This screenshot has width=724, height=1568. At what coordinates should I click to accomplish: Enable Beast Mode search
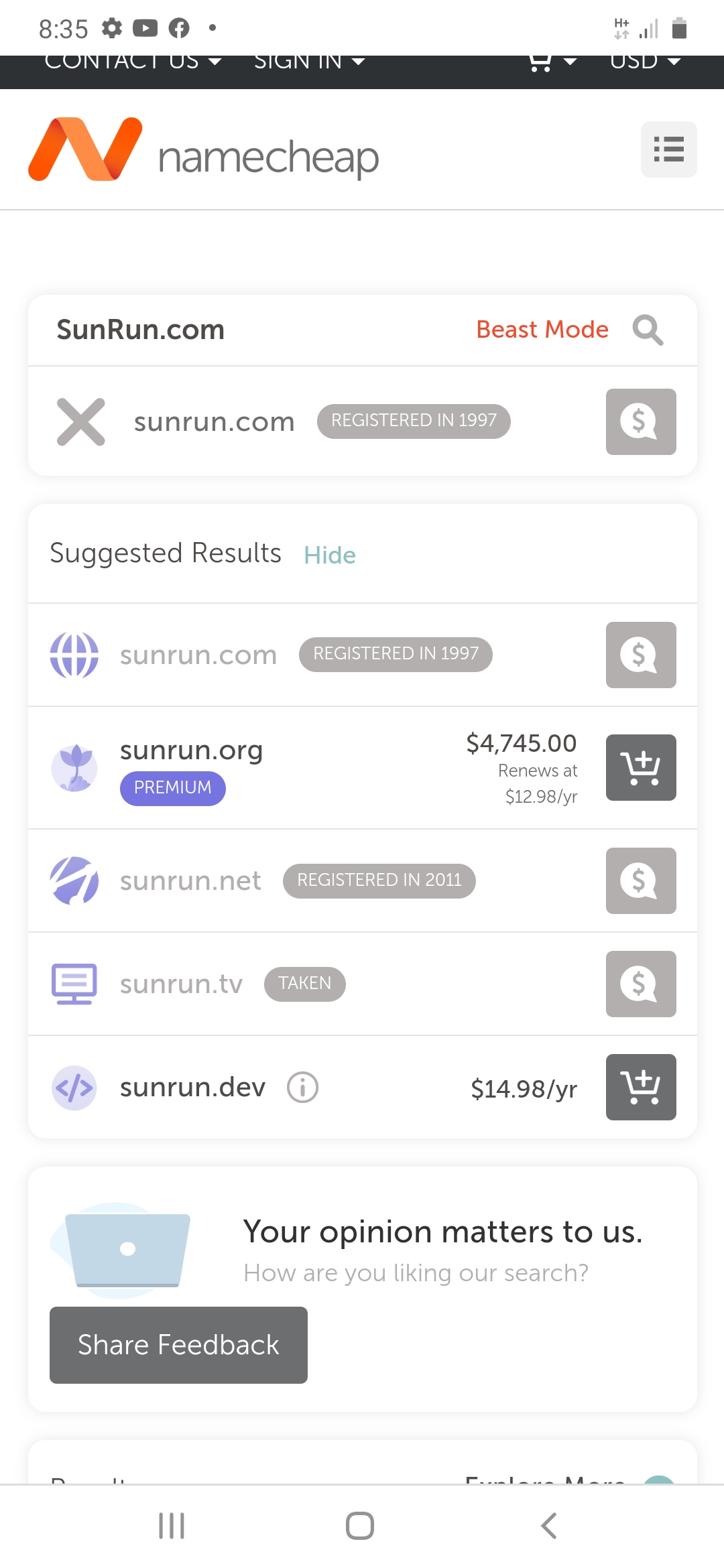[542, 330]
